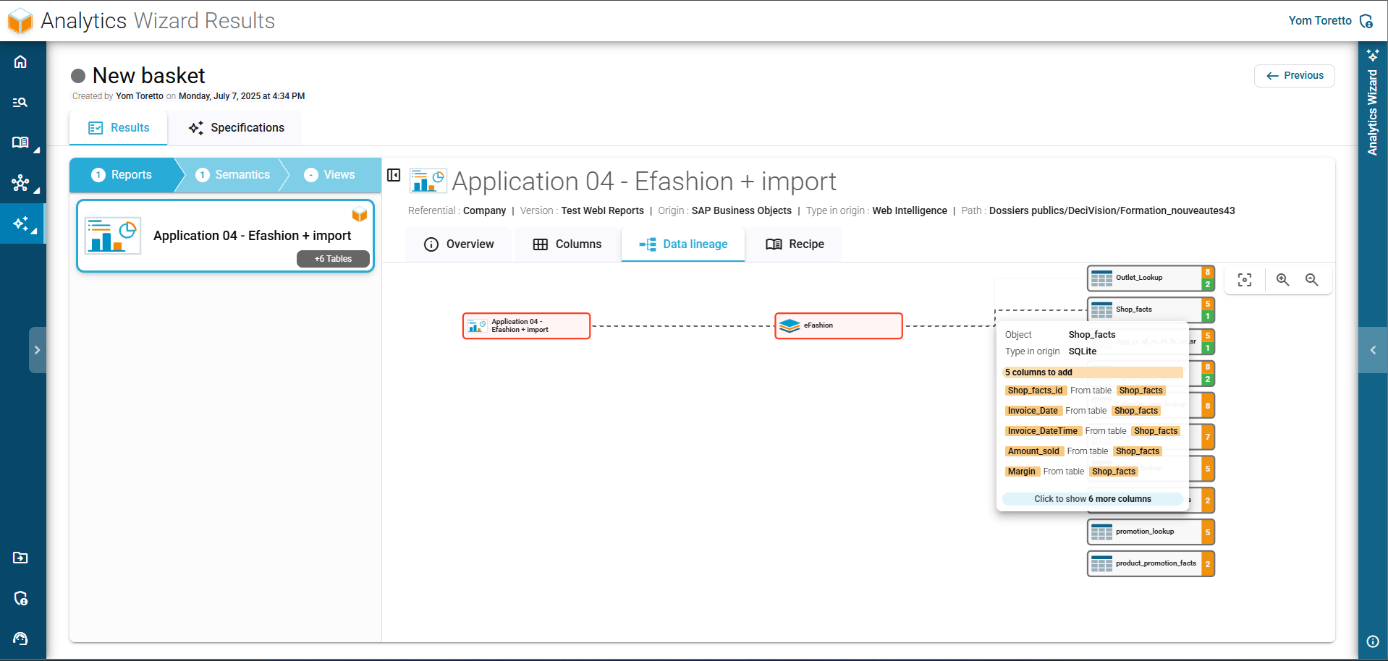Open the support headset icon in sidebar

20,638
